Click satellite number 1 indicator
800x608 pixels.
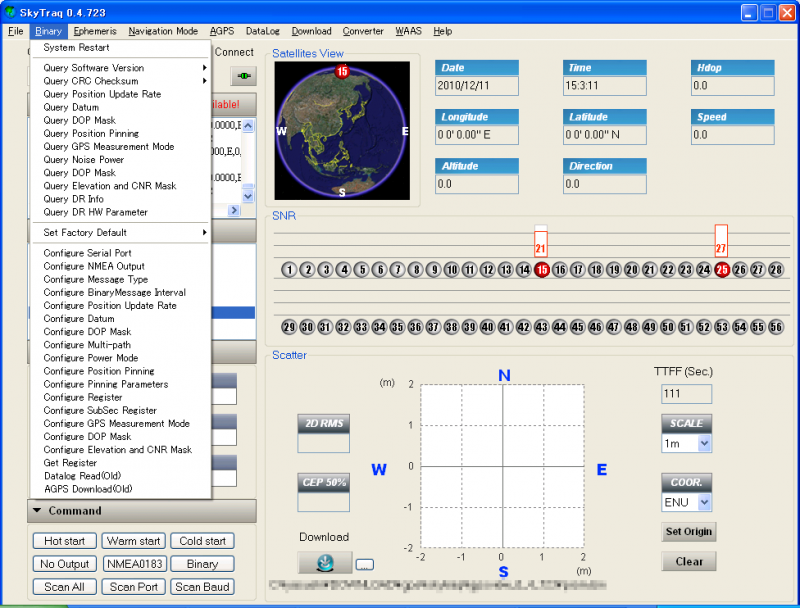289,270
